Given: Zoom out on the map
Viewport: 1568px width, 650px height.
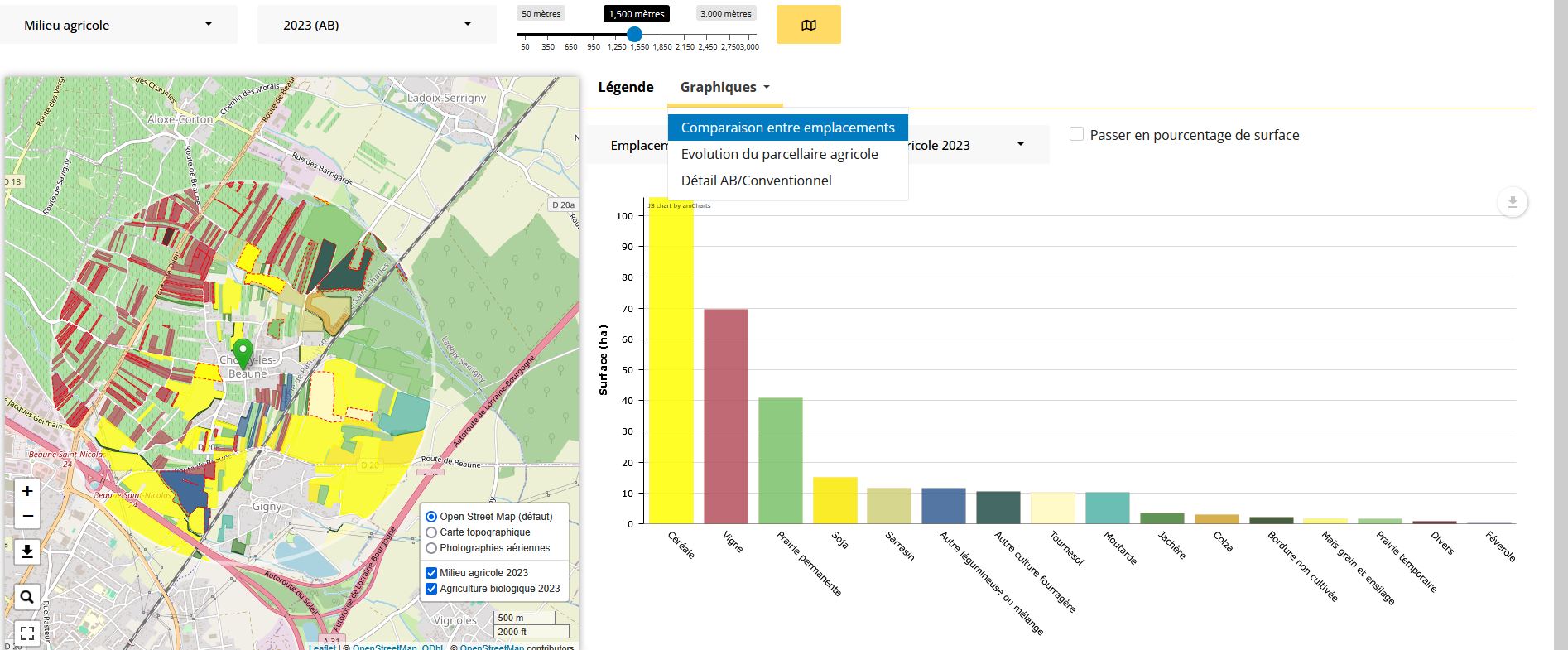Looking at the screenshot, I should click(x=27, y=517).
